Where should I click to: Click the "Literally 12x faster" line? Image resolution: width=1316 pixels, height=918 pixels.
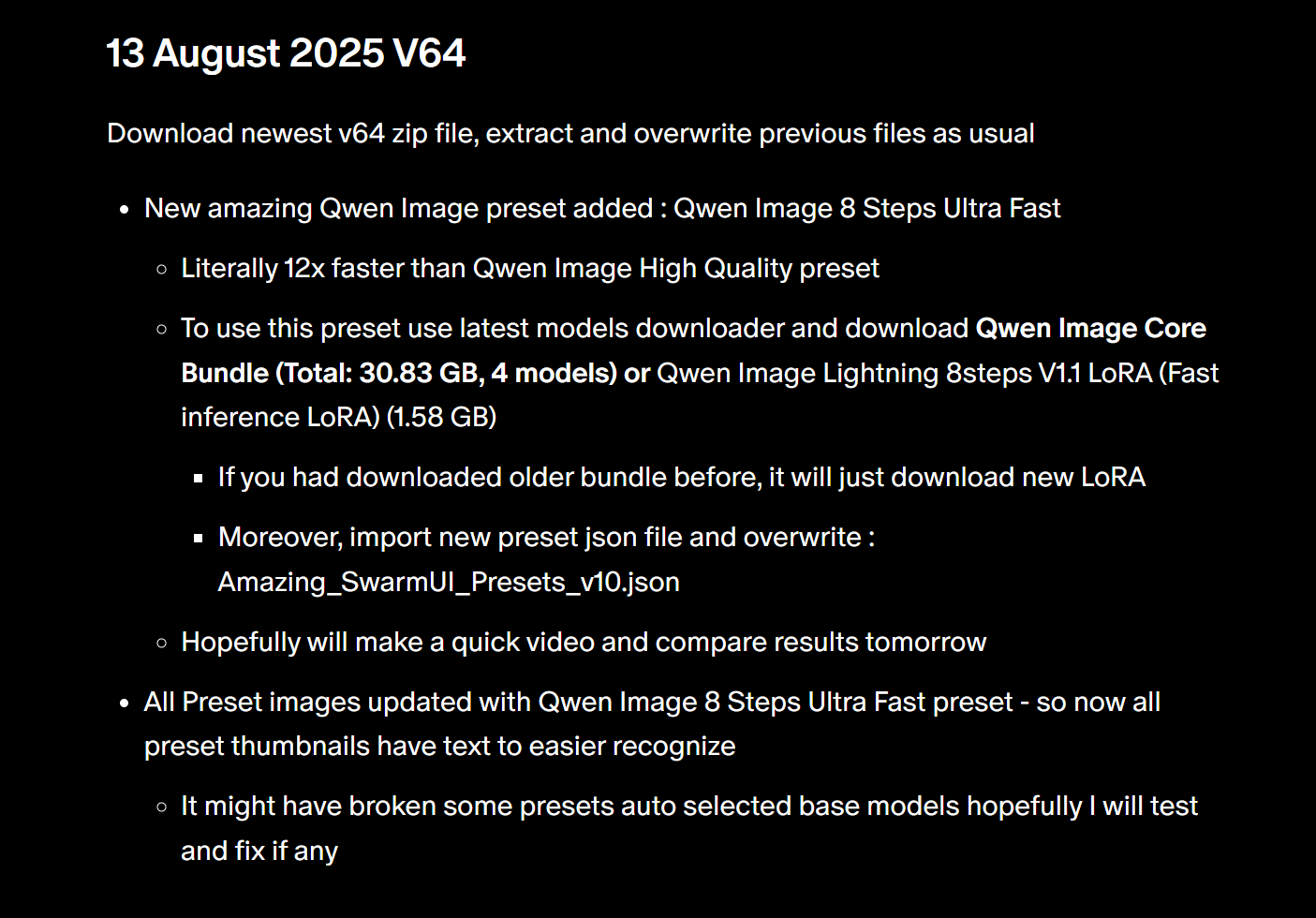pyautogui.click(x=529, y=269)
